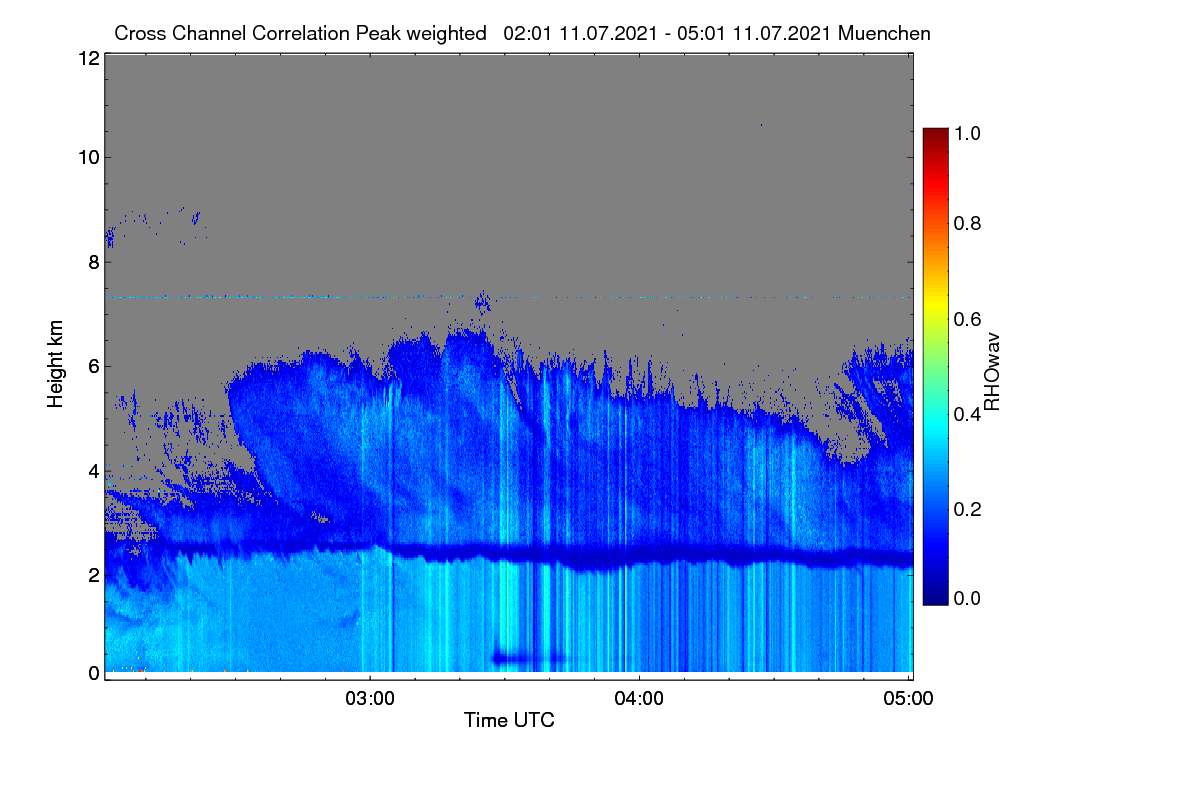Click the height tick label '12'

(87, 58)
